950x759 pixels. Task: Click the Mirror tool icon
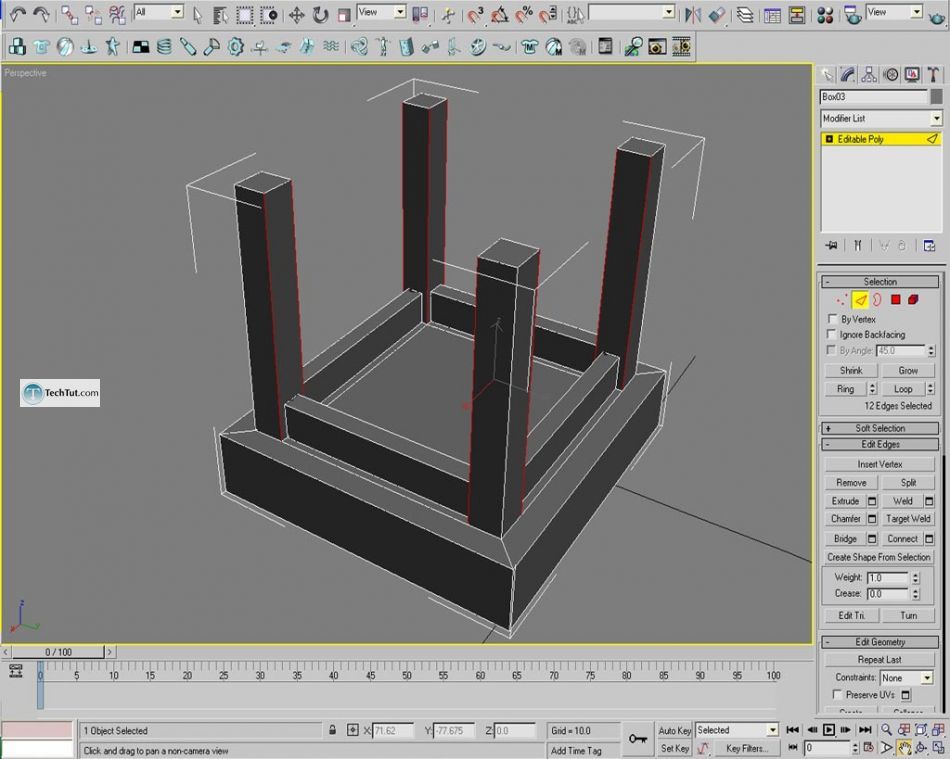(x=693, y=15)
